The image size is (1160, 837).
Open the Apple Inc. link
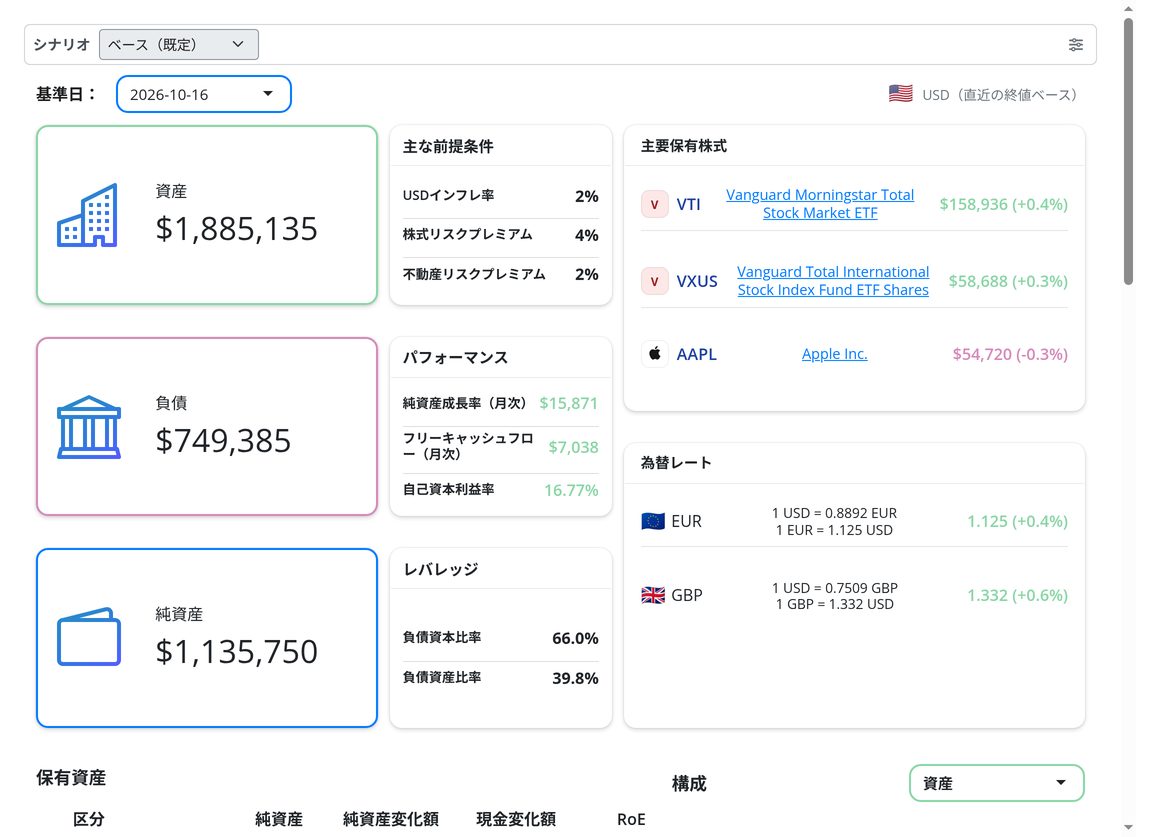pos(834,354)
